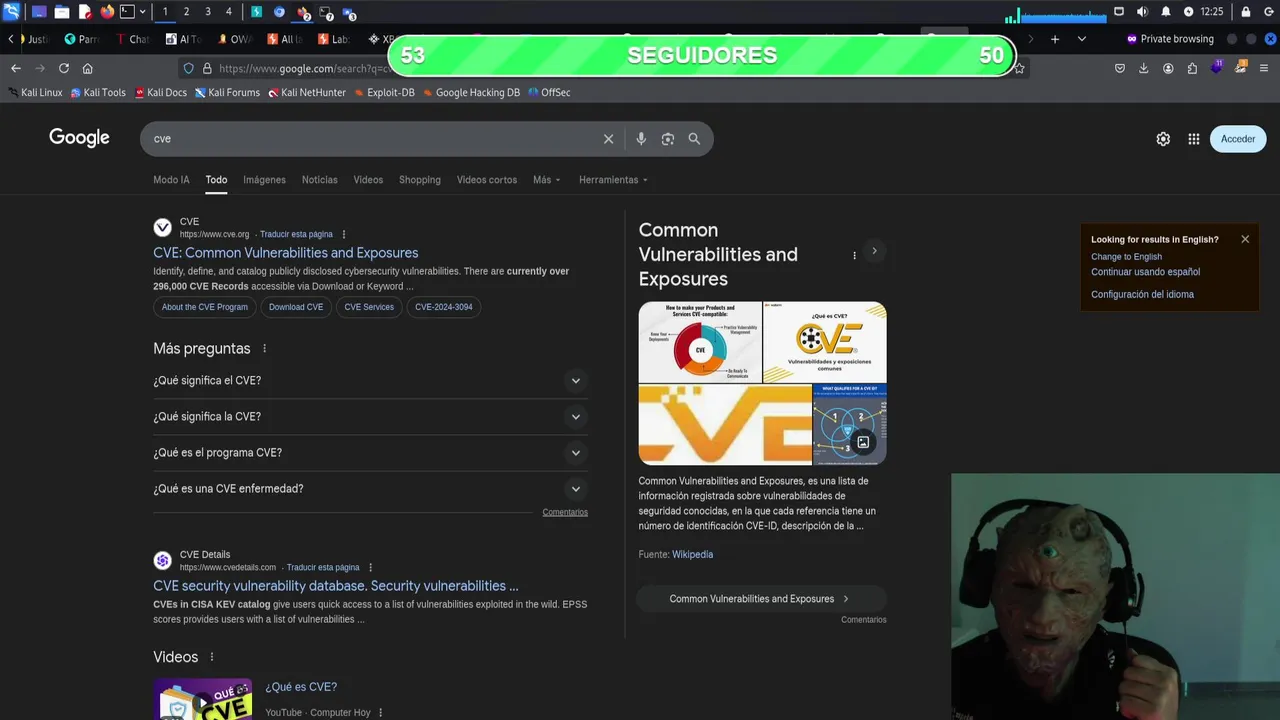Click the About the CVE Program chip

(205, 307)
